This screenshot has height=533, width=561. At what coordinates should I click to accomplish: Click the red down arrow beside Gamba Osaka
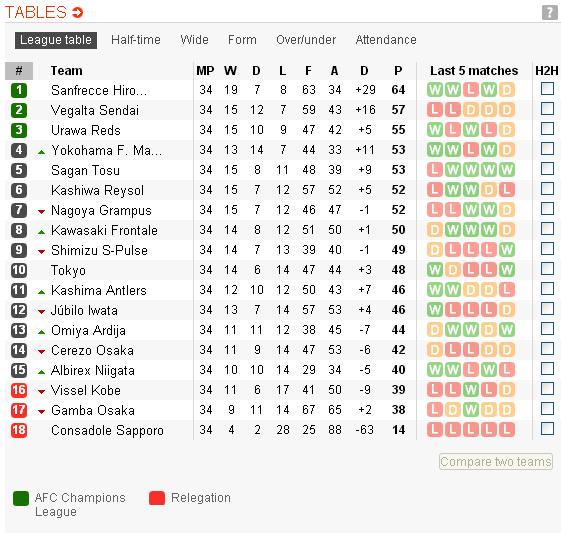(42, 412)
